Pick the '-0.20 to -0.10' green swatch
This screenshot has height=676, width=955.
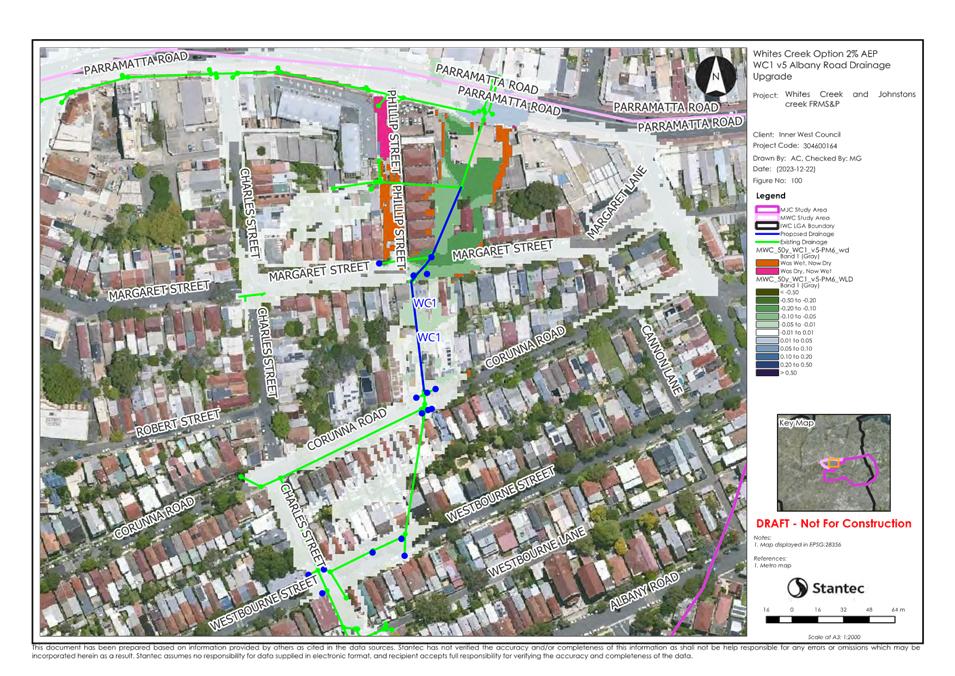pos(767,308)
